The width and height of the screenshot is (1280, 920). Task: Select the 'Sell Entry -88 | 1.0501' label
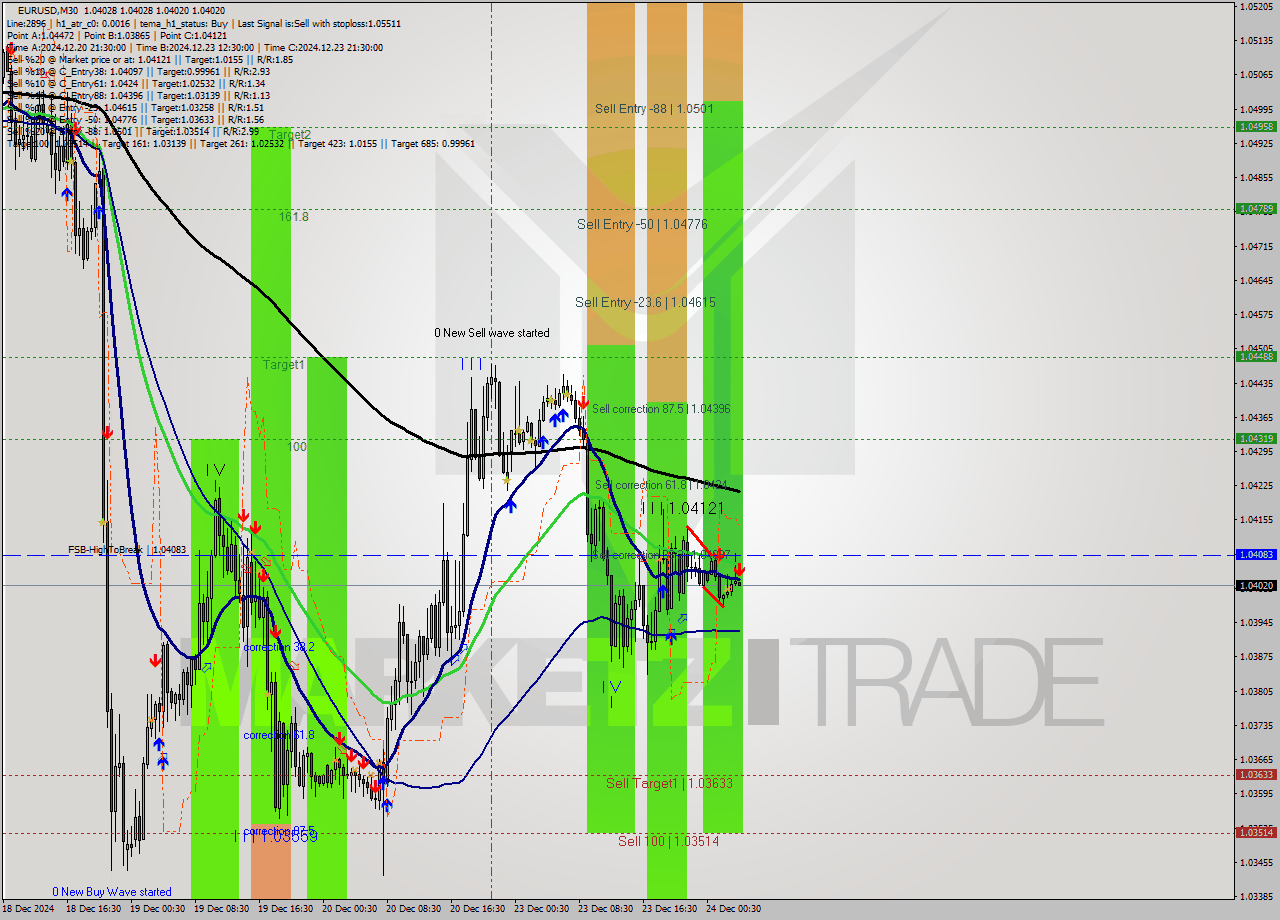(654, 108)
